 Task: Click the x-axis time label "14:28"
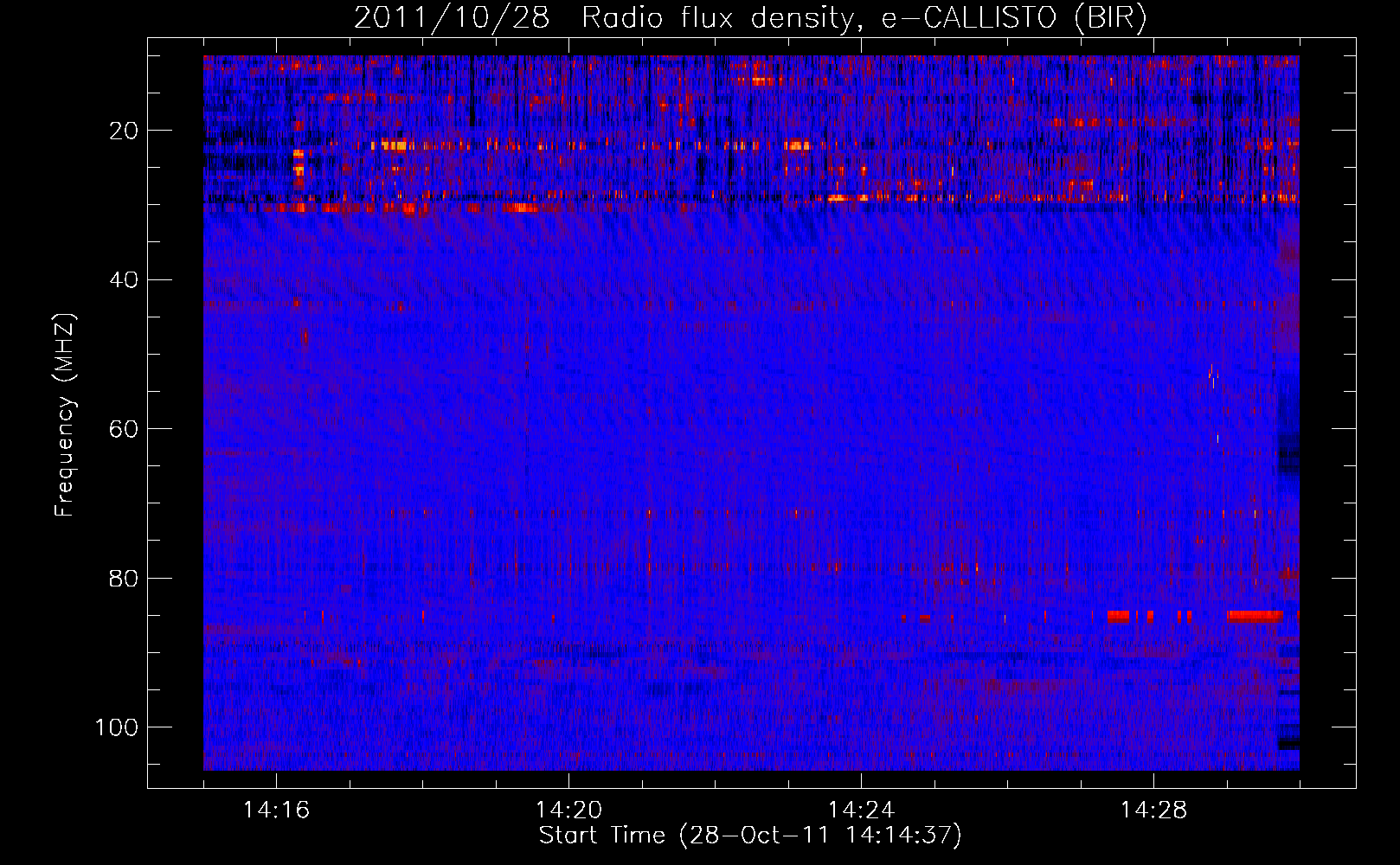coord(1153,811)
